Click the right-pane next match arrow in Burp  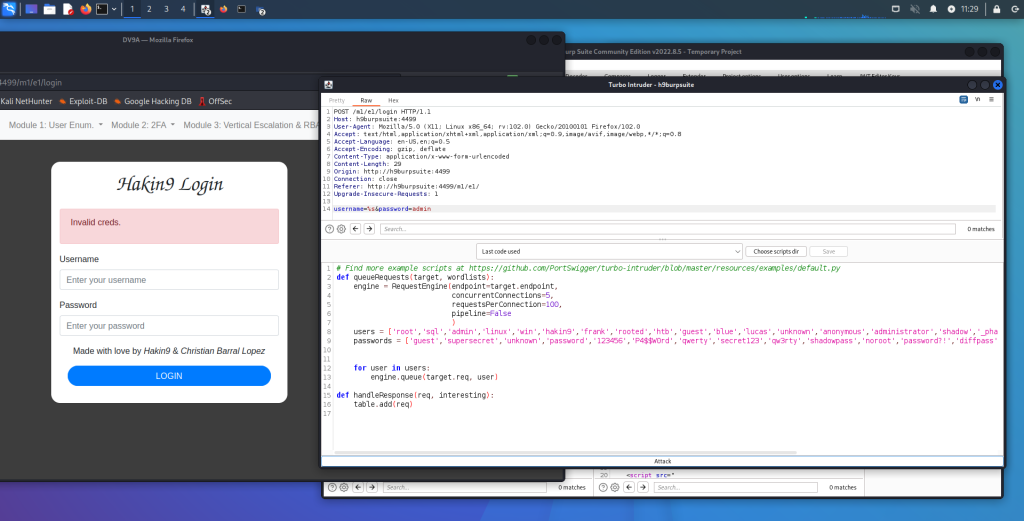pyautogui.click(x=643, y=487)
